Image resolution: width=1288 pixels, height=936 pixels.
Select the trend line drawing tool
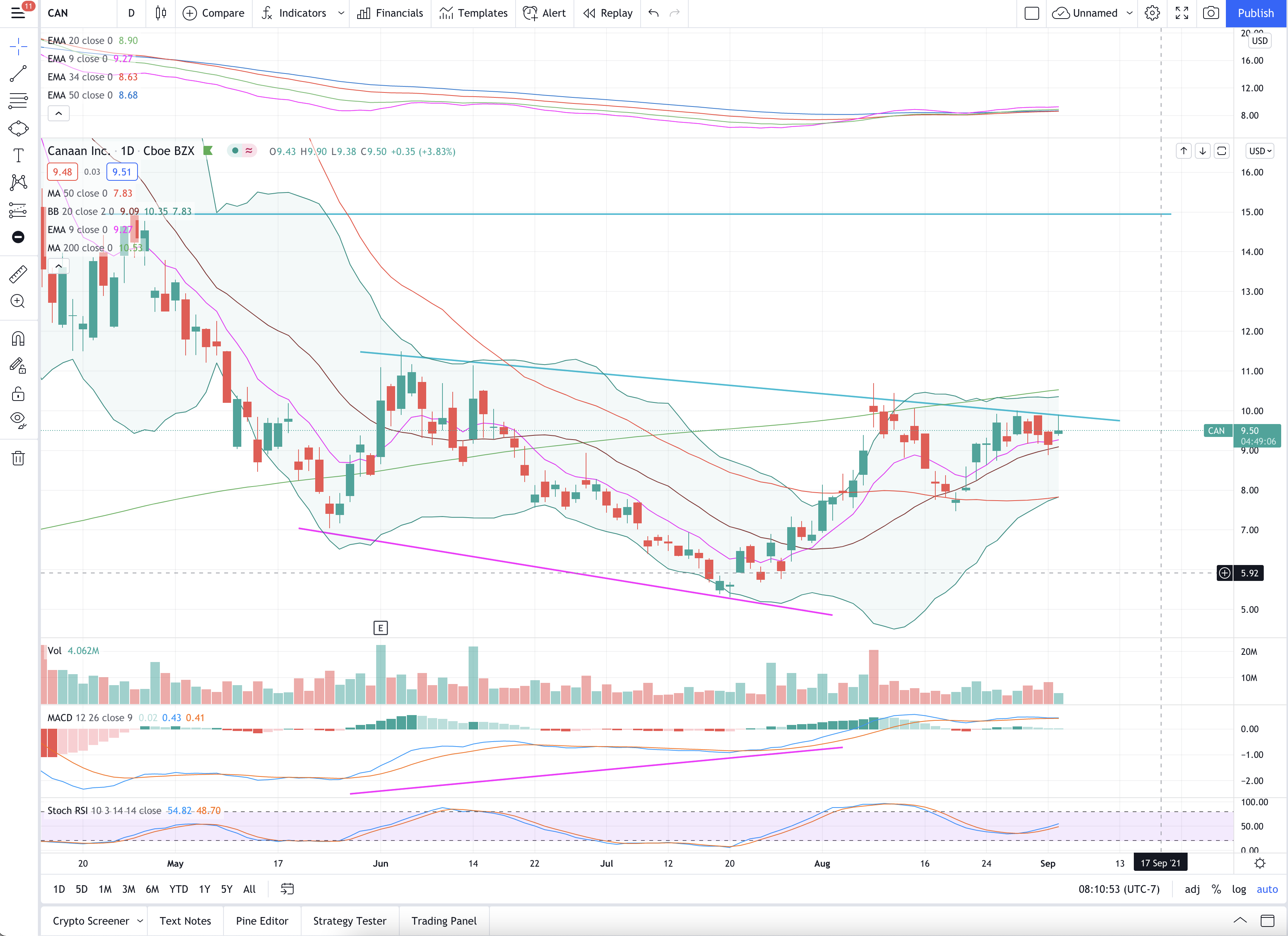click(18, 74)
